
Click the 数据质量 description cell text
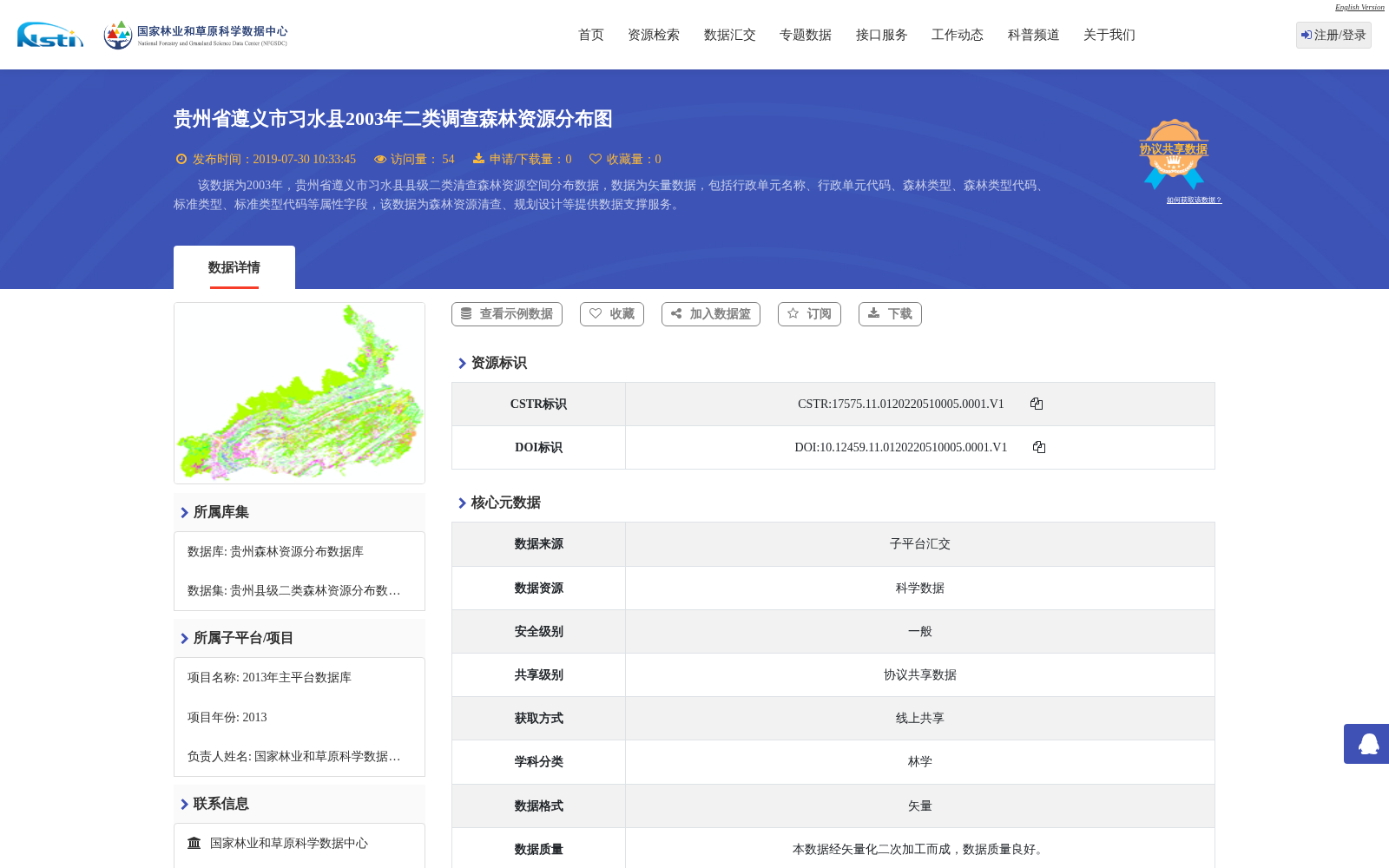pyautogui.click(x=920, y=849)
